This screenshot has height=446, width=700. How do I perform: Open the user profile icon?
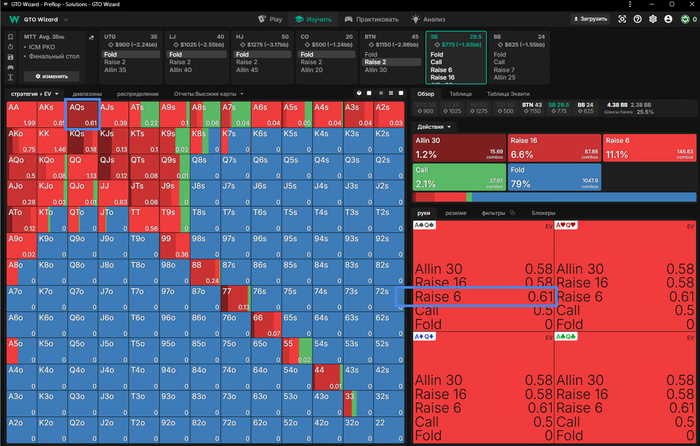(668, 19)
